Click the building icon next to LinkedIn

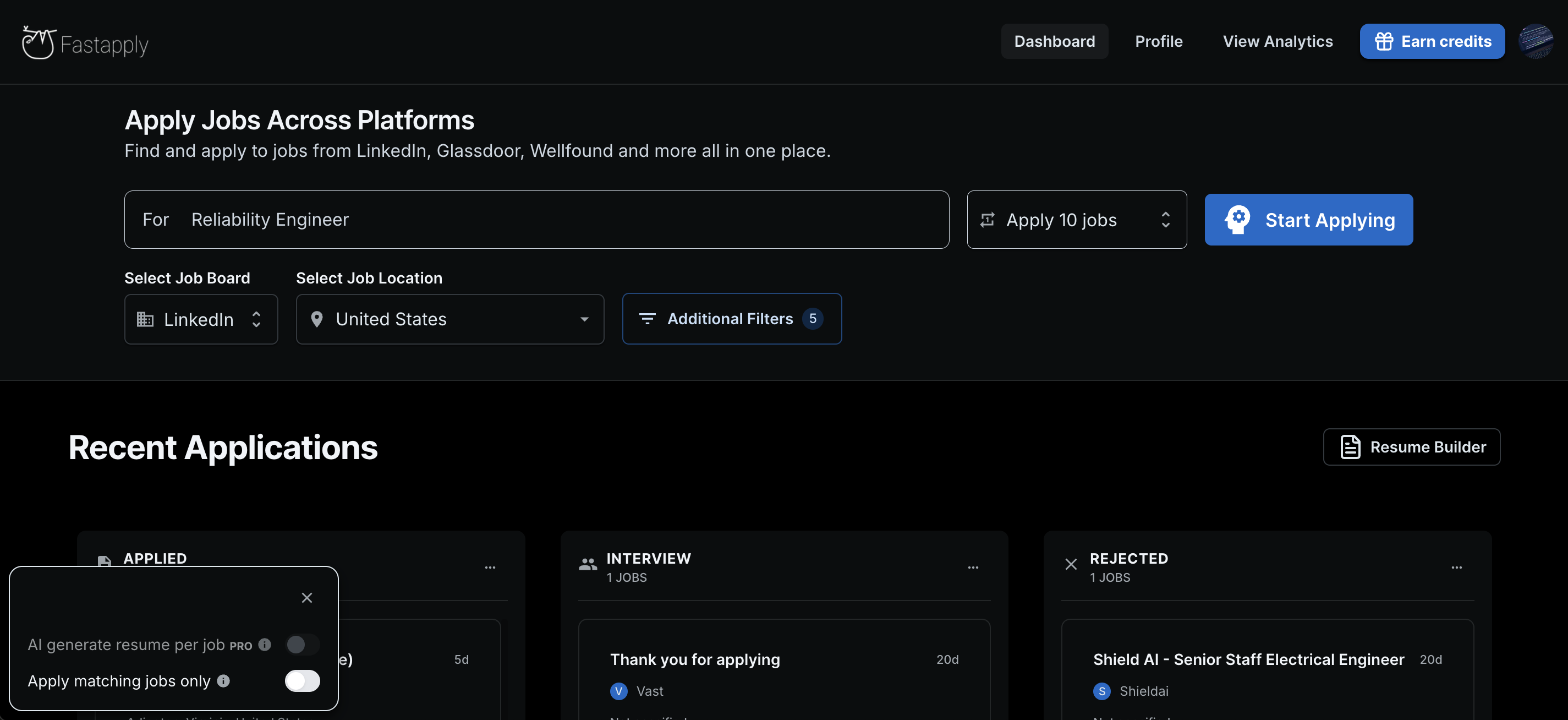[x=145, y=319]
